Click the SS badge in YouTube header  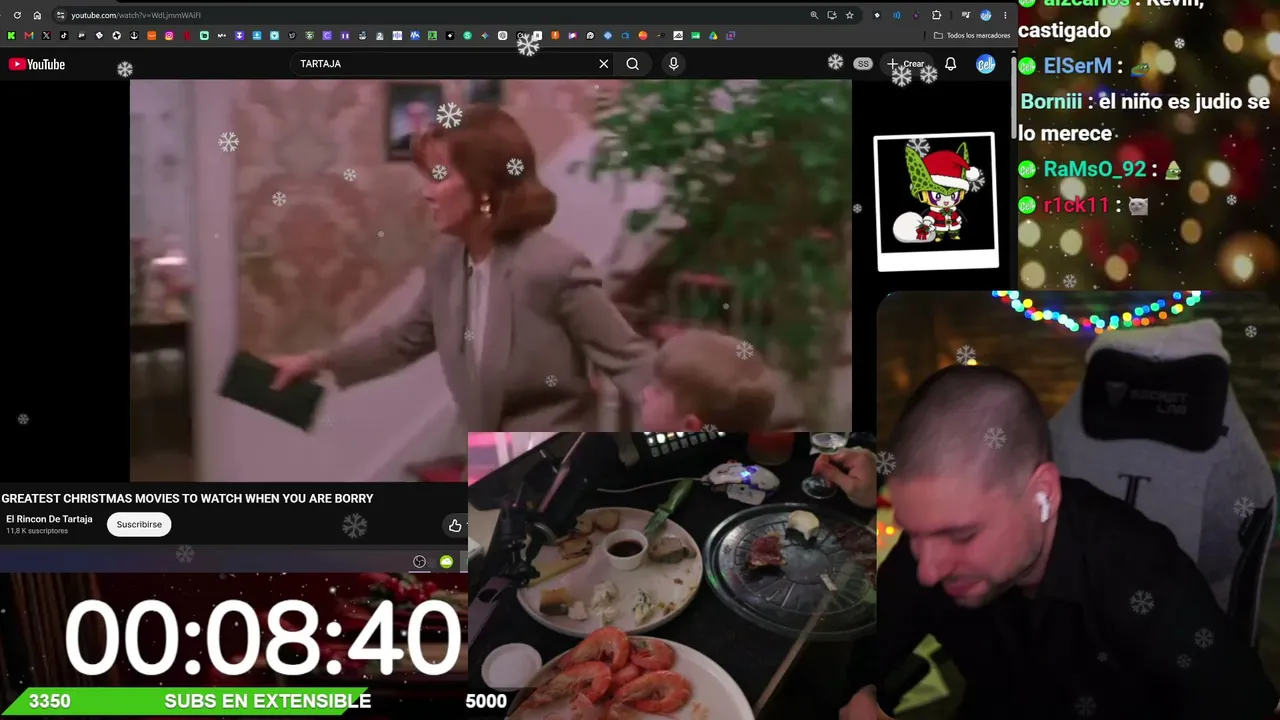click(863, 64)
